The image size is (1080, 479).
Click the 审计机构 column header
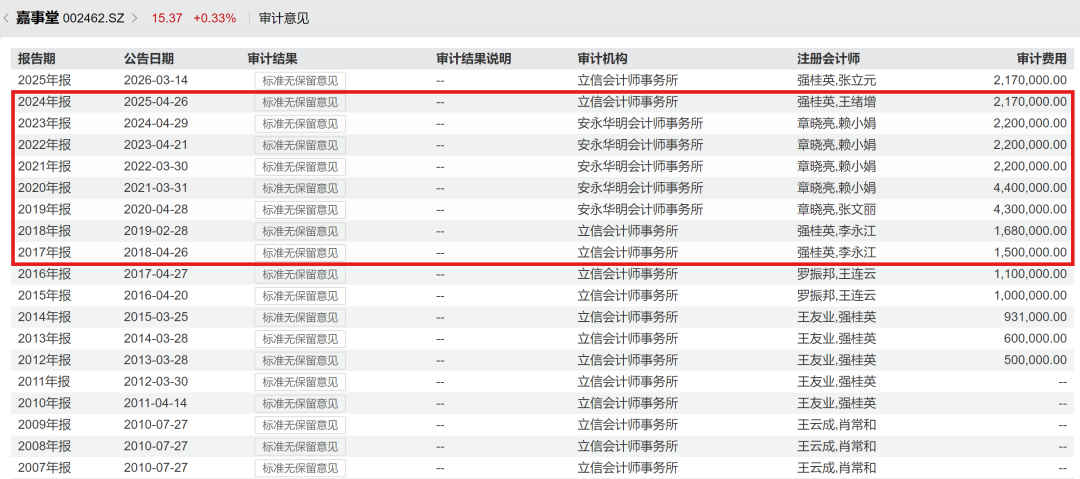[x=603, y=59]
